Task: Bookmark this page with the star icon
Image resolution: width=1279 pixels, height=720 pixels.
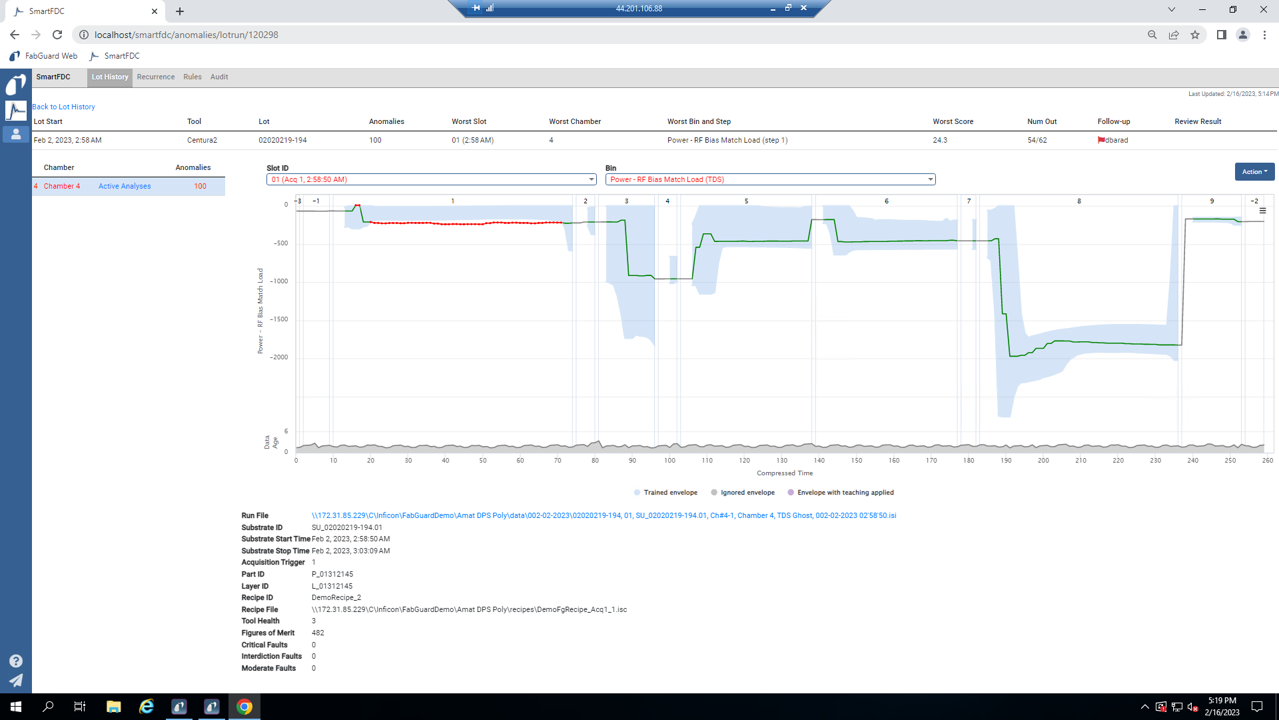Action: [1195, 35]
